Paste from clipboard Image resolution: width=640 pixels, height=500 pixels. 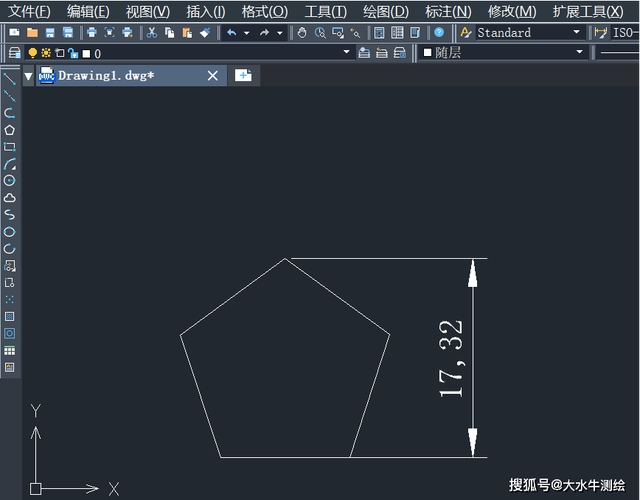coord(187,32)
